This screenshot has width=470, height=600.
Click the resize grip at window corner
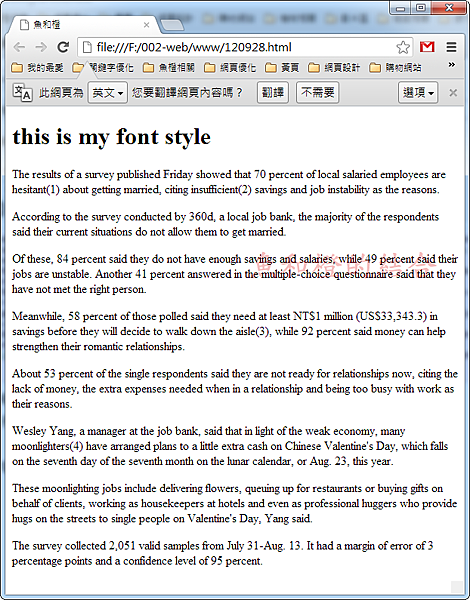tap(457, 586)
